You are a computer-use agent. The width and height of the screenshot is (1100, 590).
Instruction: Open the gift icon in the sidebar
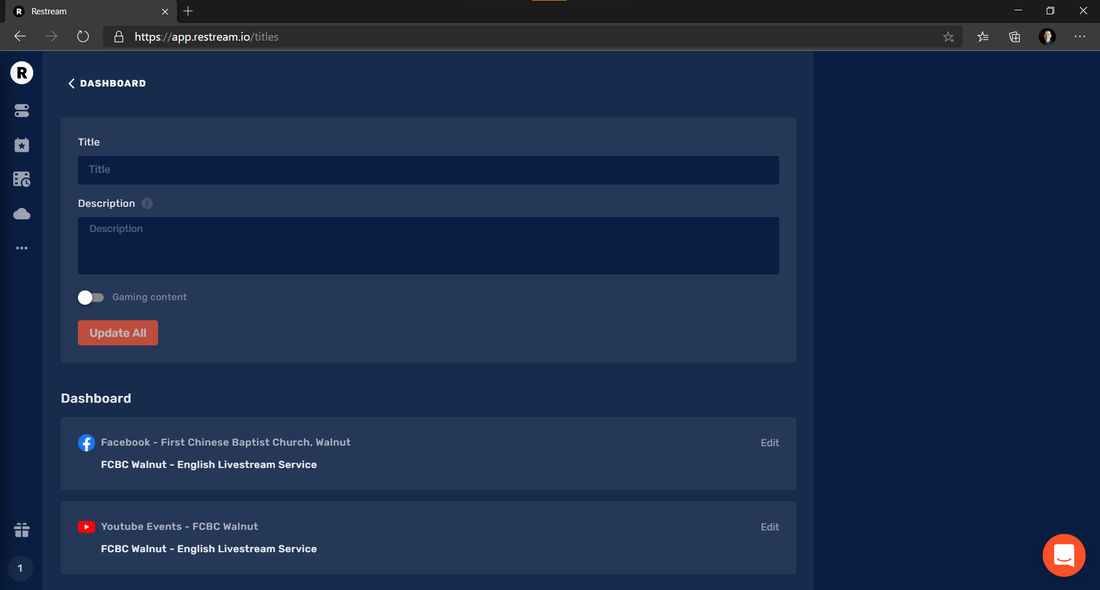[21, 530]
